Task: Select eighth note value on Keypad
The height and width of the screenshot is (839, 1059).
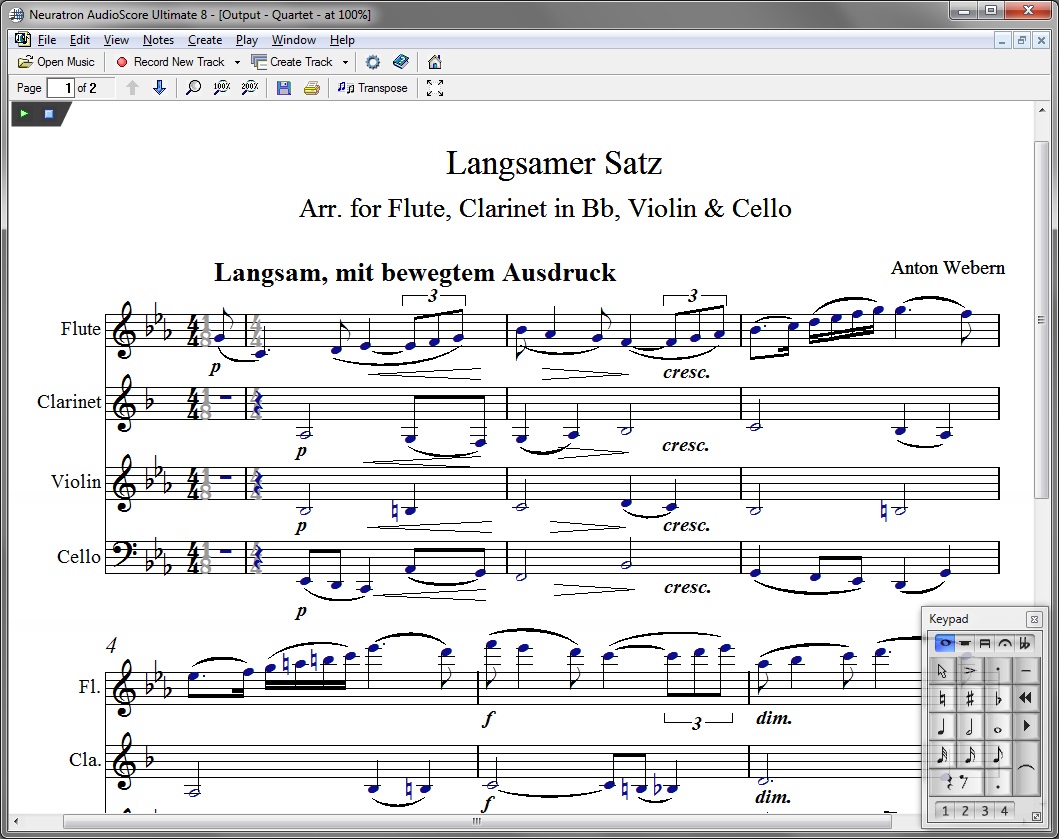Action: click(x=998, y=755)
